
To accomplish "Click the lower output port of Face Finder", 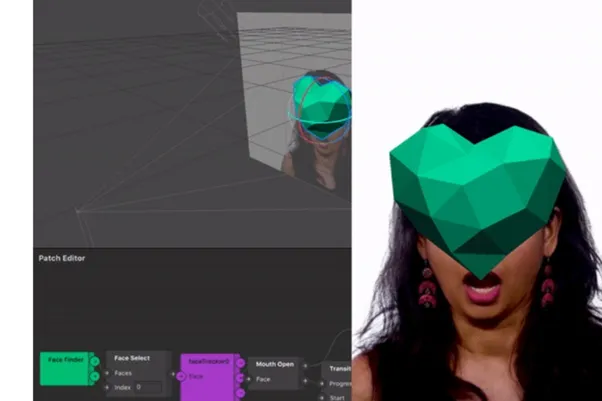I will click(94, 376).
